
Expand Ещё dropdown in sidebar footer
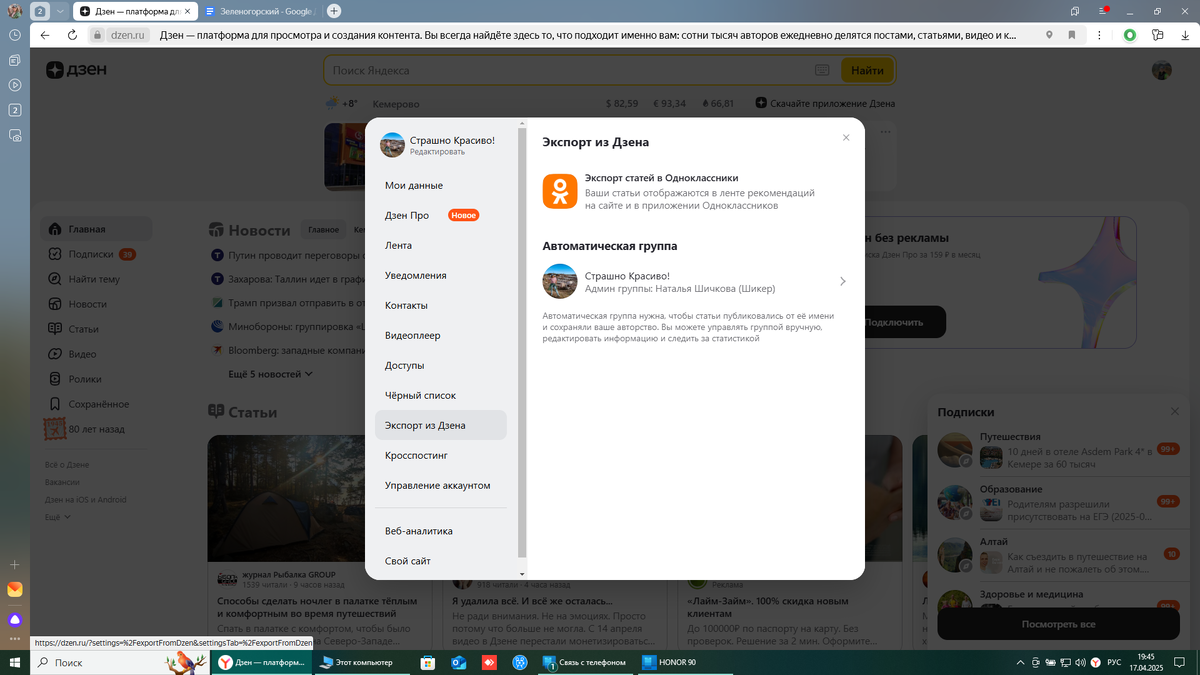pyautogui.click(x=58, y=517)
